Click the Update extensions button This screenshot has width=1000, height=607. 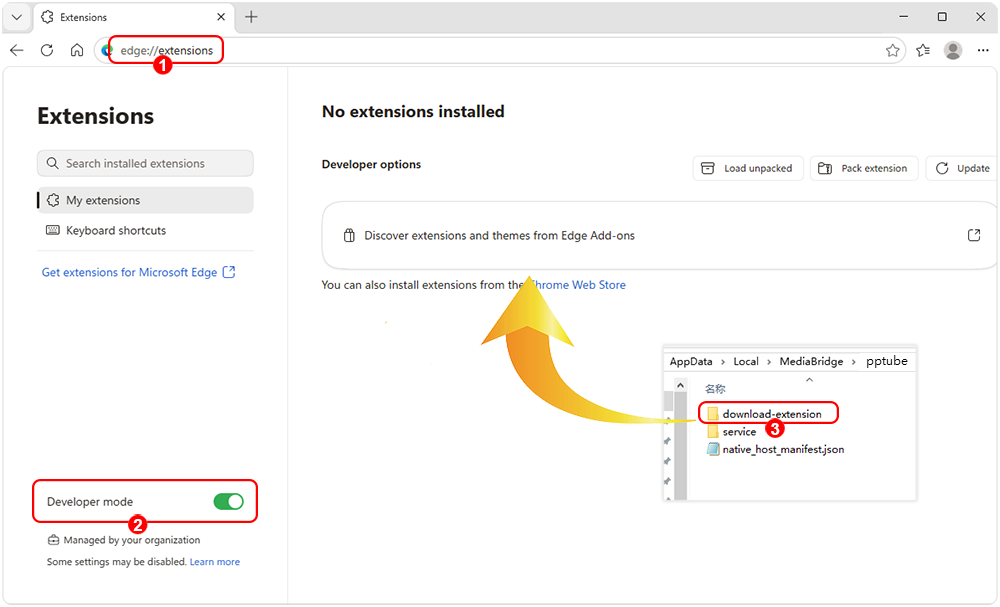point(962,168)
